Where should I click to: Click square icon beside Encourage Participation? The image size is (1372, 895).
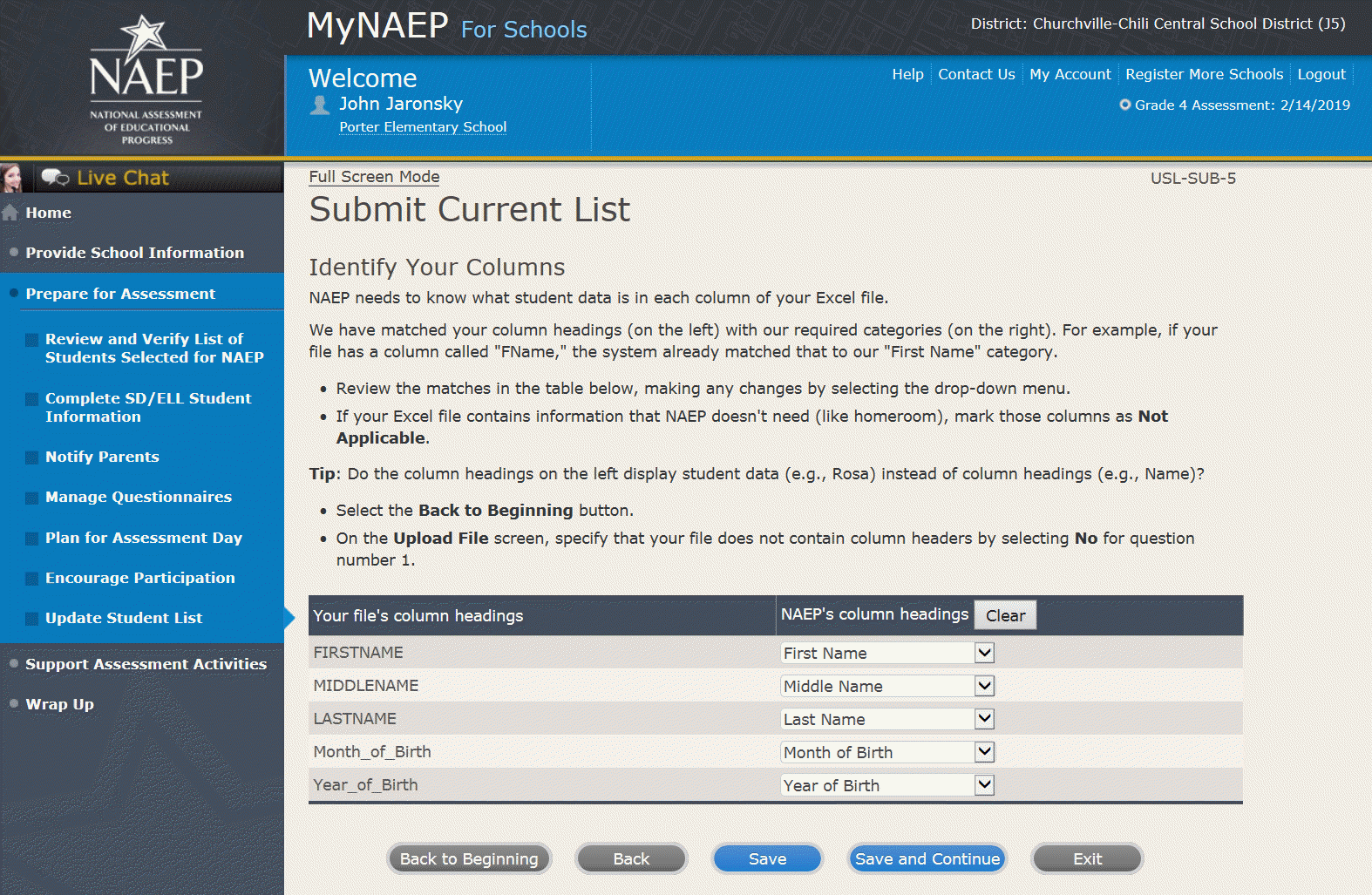31,579
